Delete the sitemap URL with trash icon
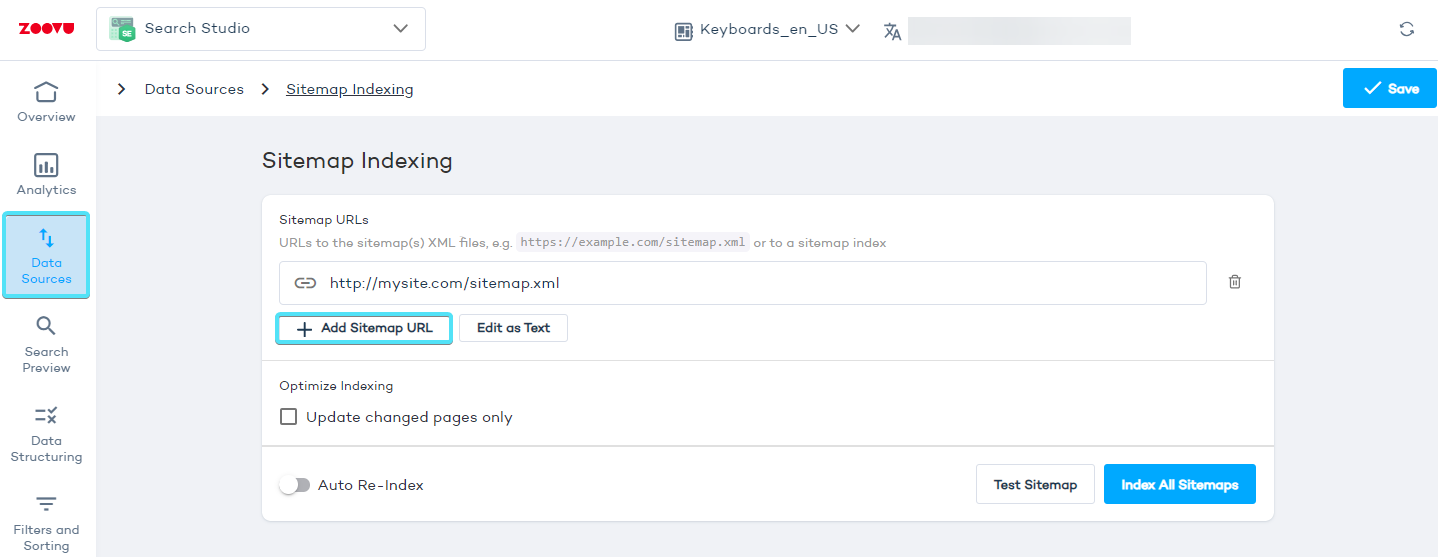Image resolution: width=1438 pixels, height=557 pixels. [1235, 283]
